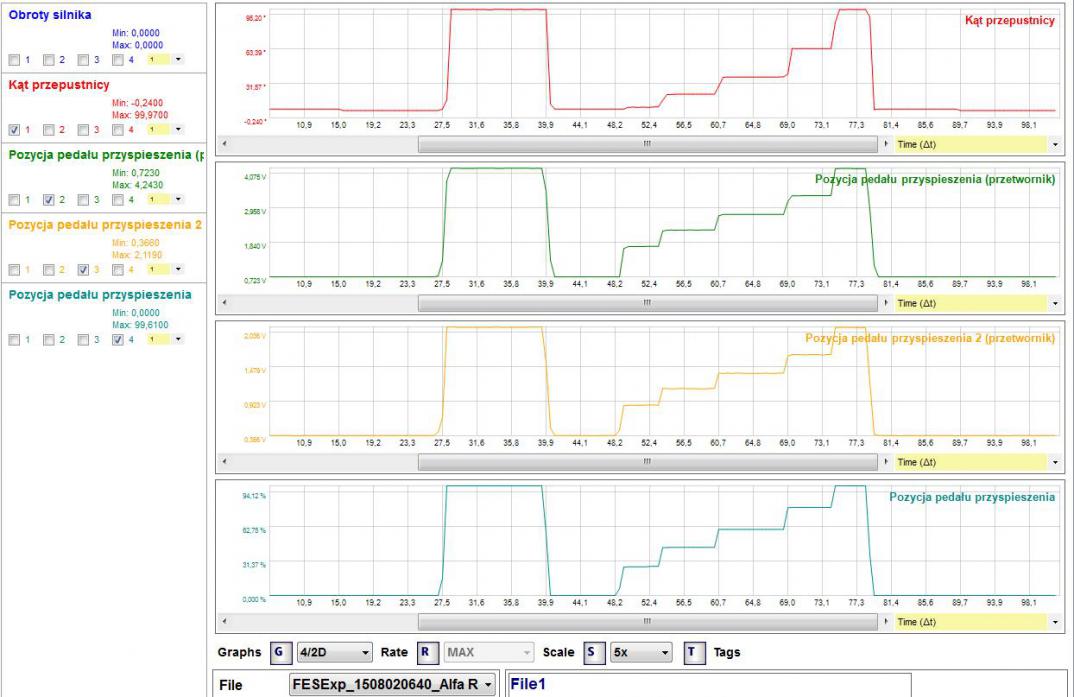Check box 4 under Obroty silnika
The image size is (1074, 697).
118,60
